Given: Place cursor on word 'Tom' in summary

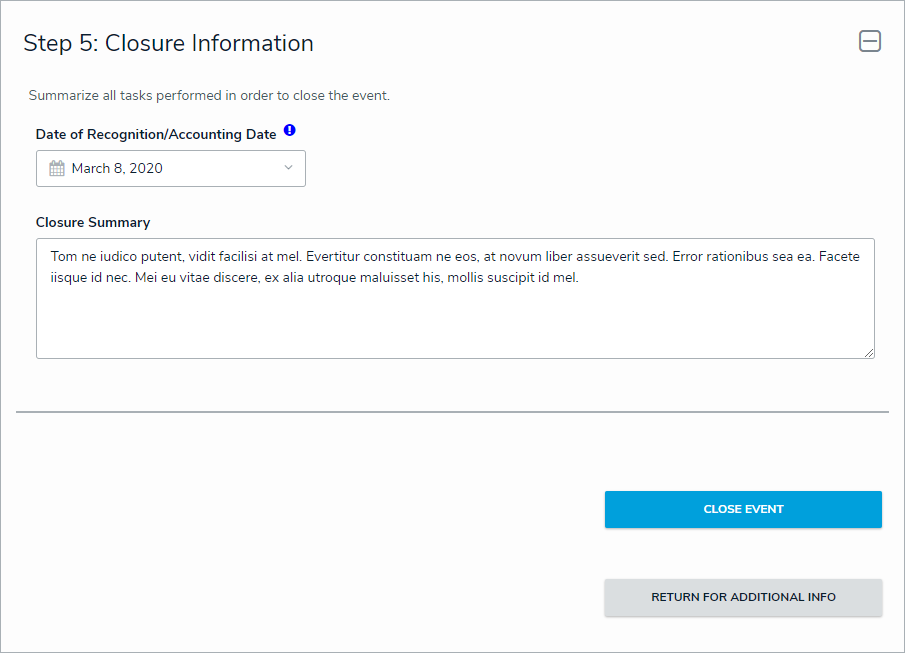Looking at the screenshot, I should coord(63,257).
